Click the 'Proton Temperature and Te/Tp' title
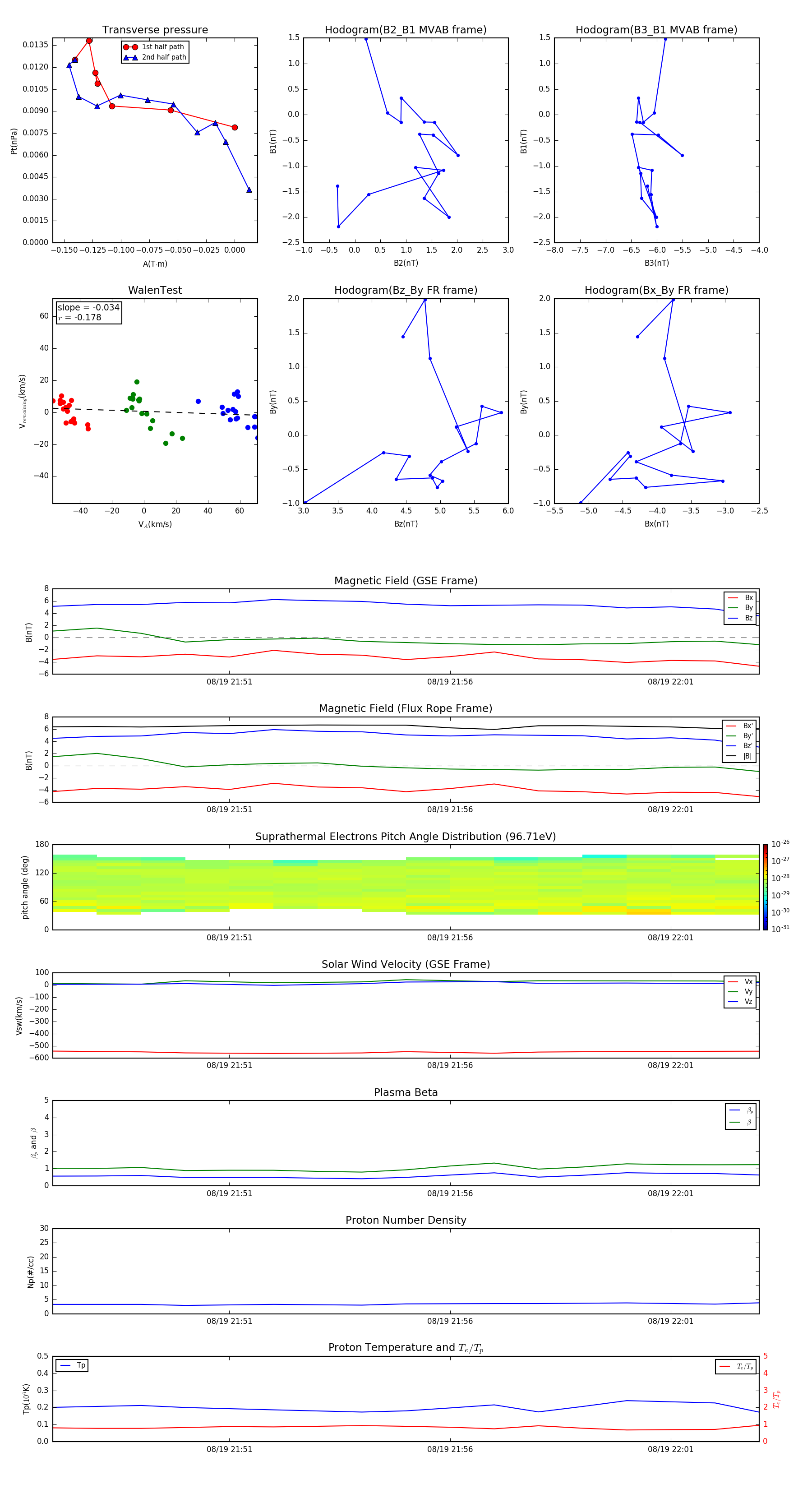 coord(406,1348)
